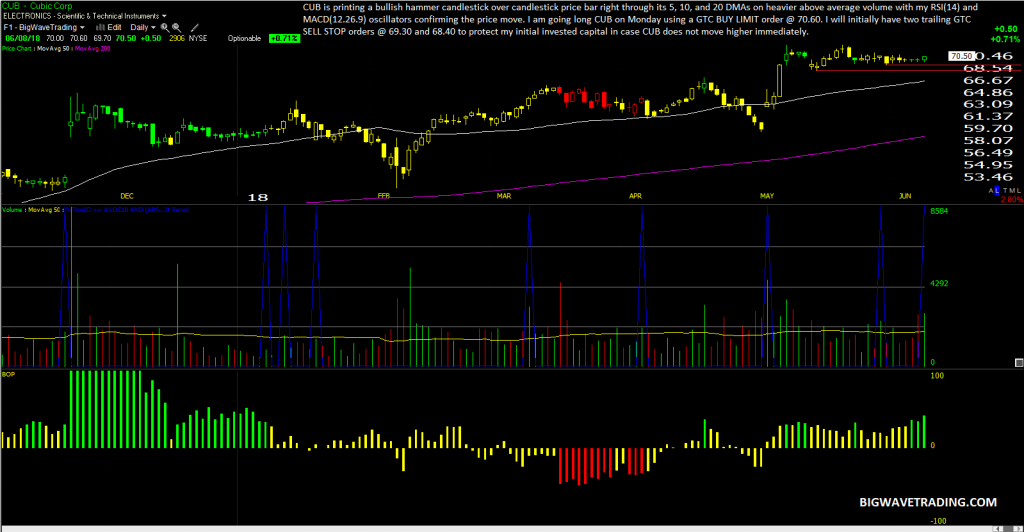Toggle the T scale option
Image resolution: width=1024 pixels, height=532 pixels.
[x=1006, y=191]
